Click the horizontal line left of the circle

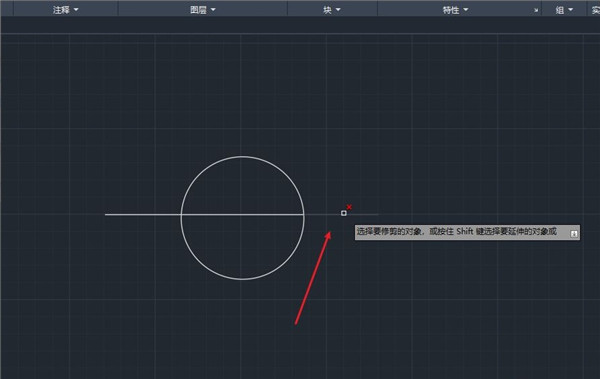(x=142, y=214)
